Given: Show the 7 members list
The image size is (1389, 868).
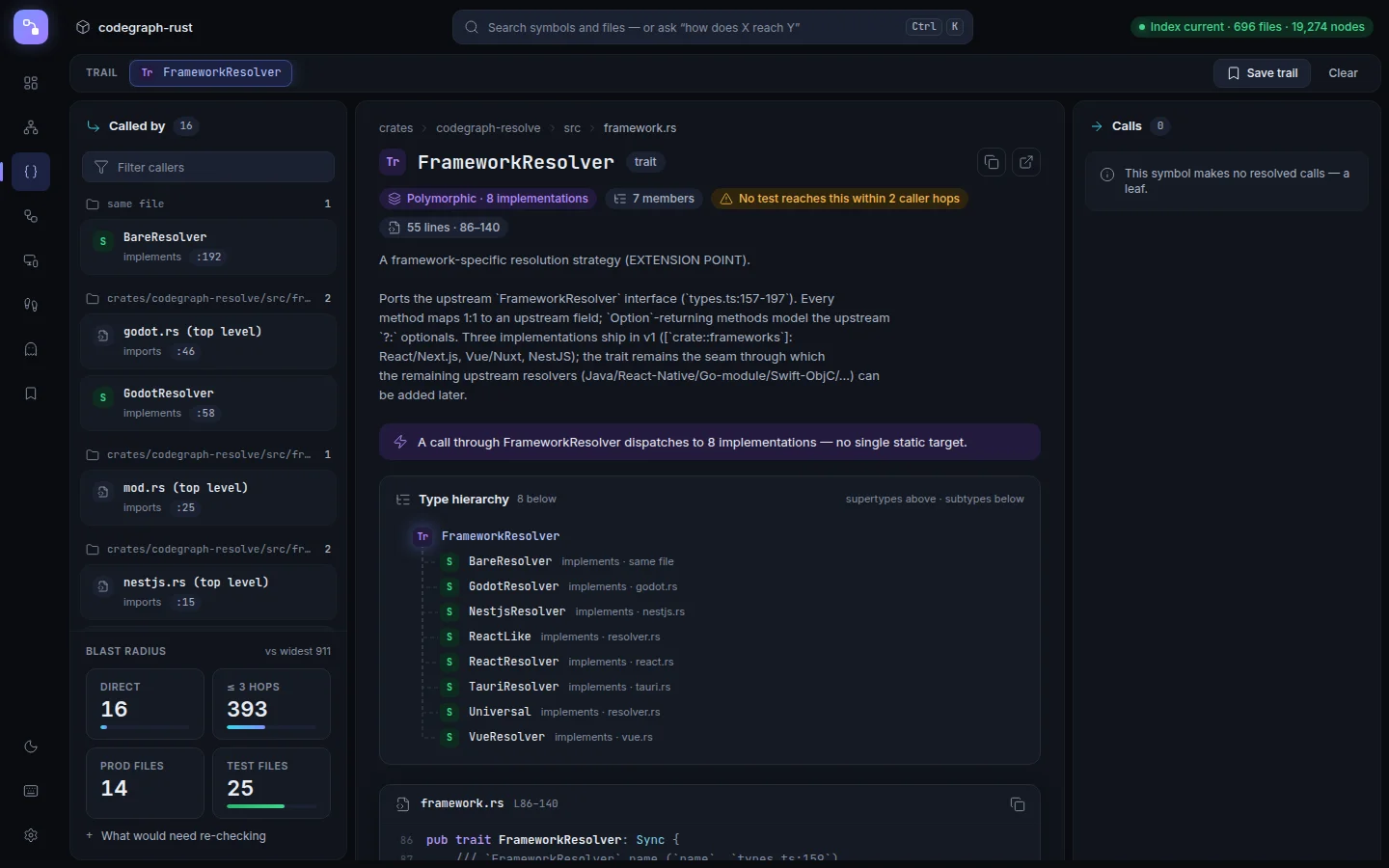Looking at the screenshot, I should (655, 199).
